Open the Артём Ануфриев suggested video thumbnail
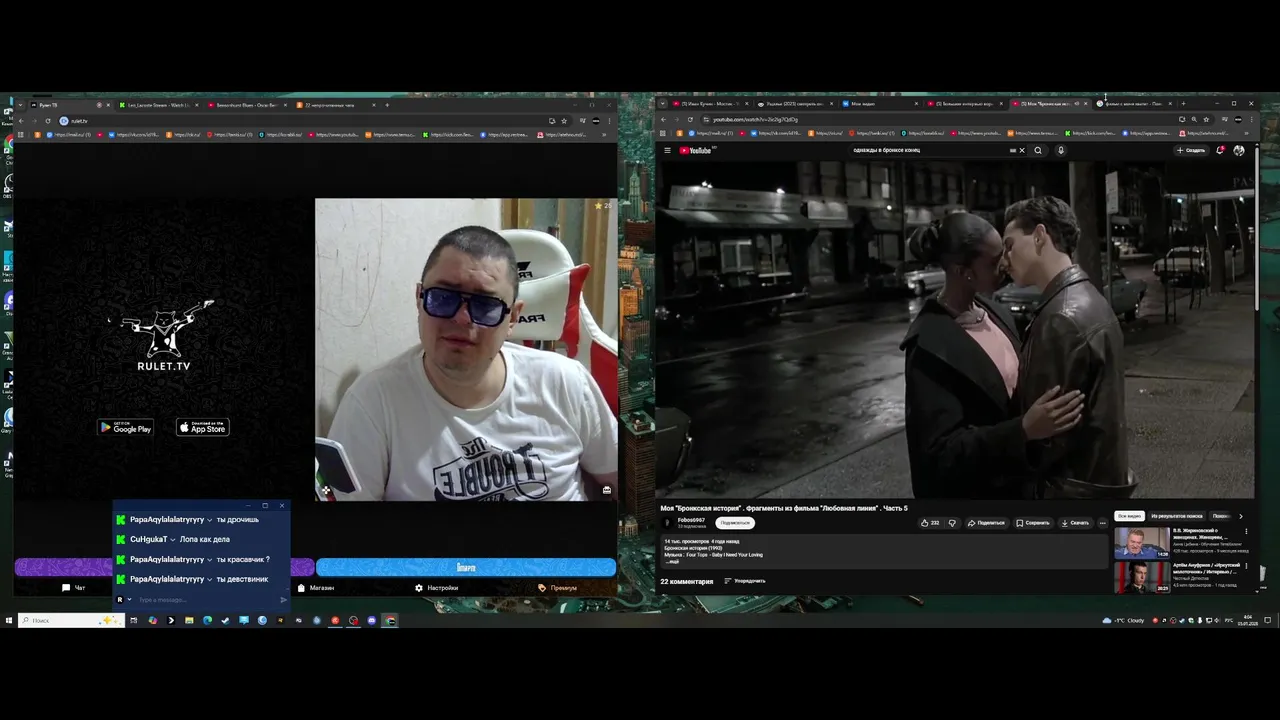Image resolution: width=1280 pixels, height=720 pixels. (x=1142, y=577)
